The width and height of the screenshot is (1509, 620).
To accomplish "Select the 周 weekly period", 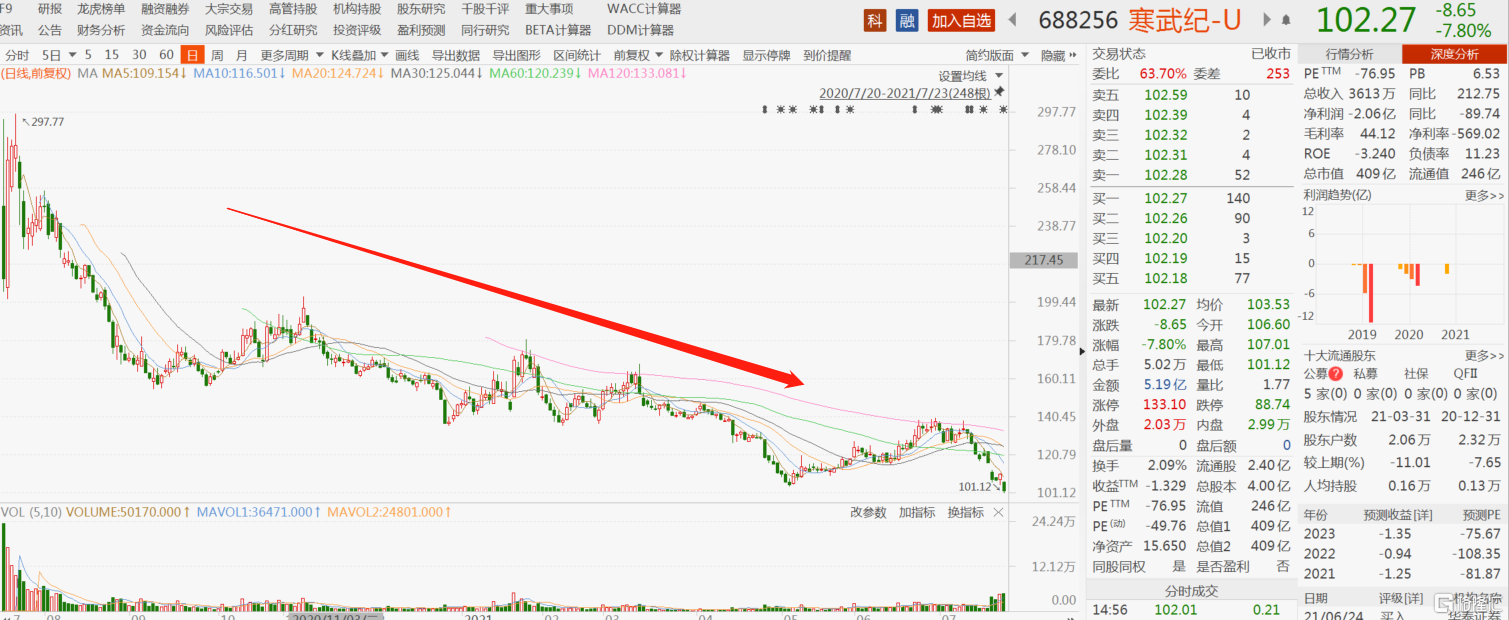I will pyautogui.click(x=217, y=56).
